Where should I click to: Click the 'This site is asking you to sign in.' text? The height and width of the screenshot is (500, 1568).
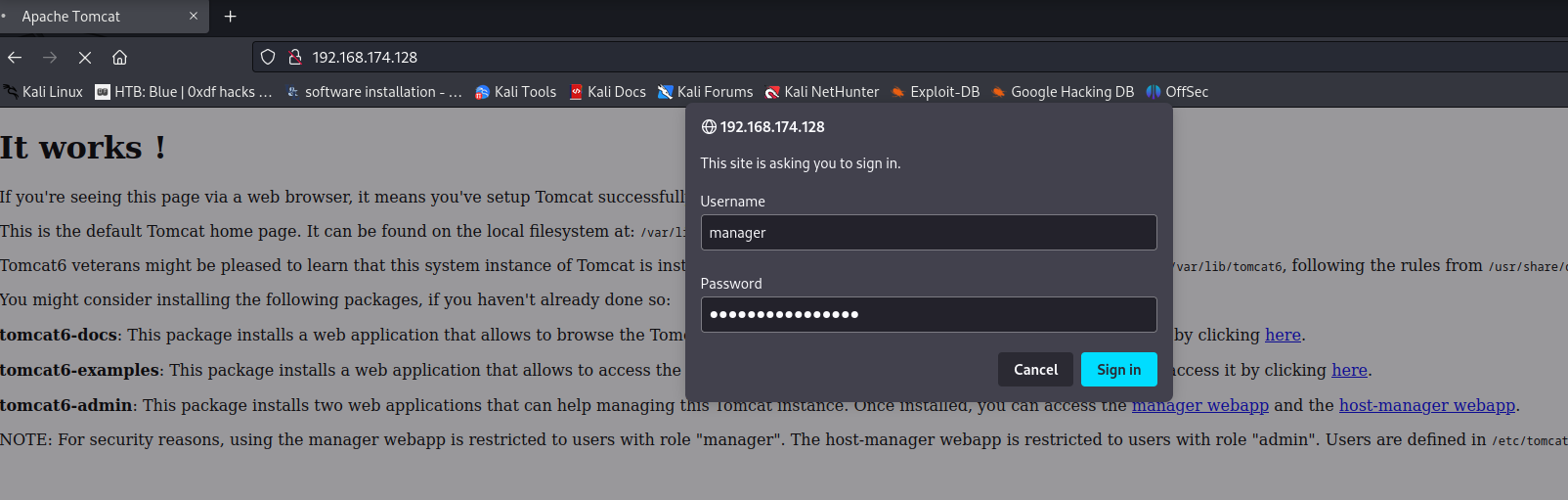click(x=801, y=163)
